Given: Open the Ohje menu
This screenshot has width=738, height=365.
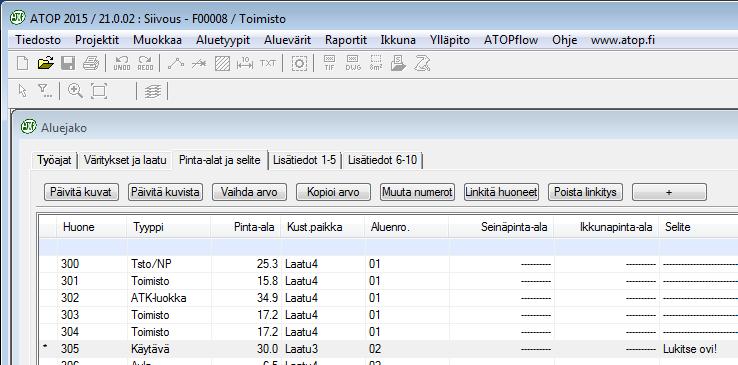Looking at the screenshot, I should pos(564,40).
